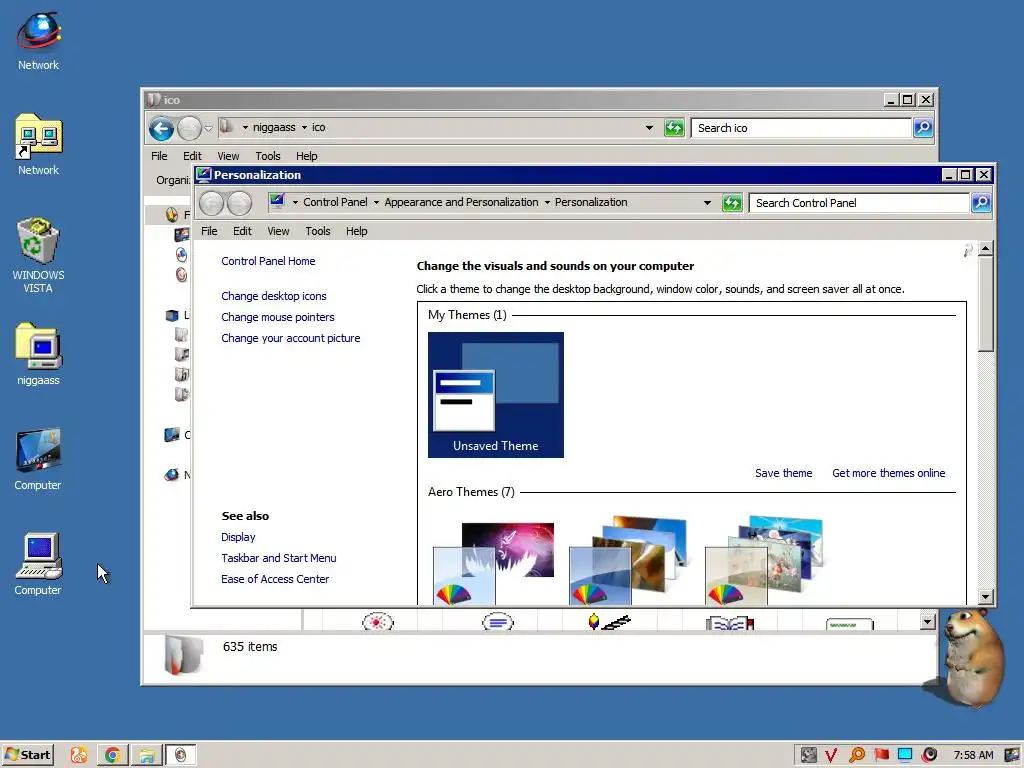Open the Windows Explorer folder on the taskbar
The height and width of the screenshot is (768, 1024).
point(146,755)
